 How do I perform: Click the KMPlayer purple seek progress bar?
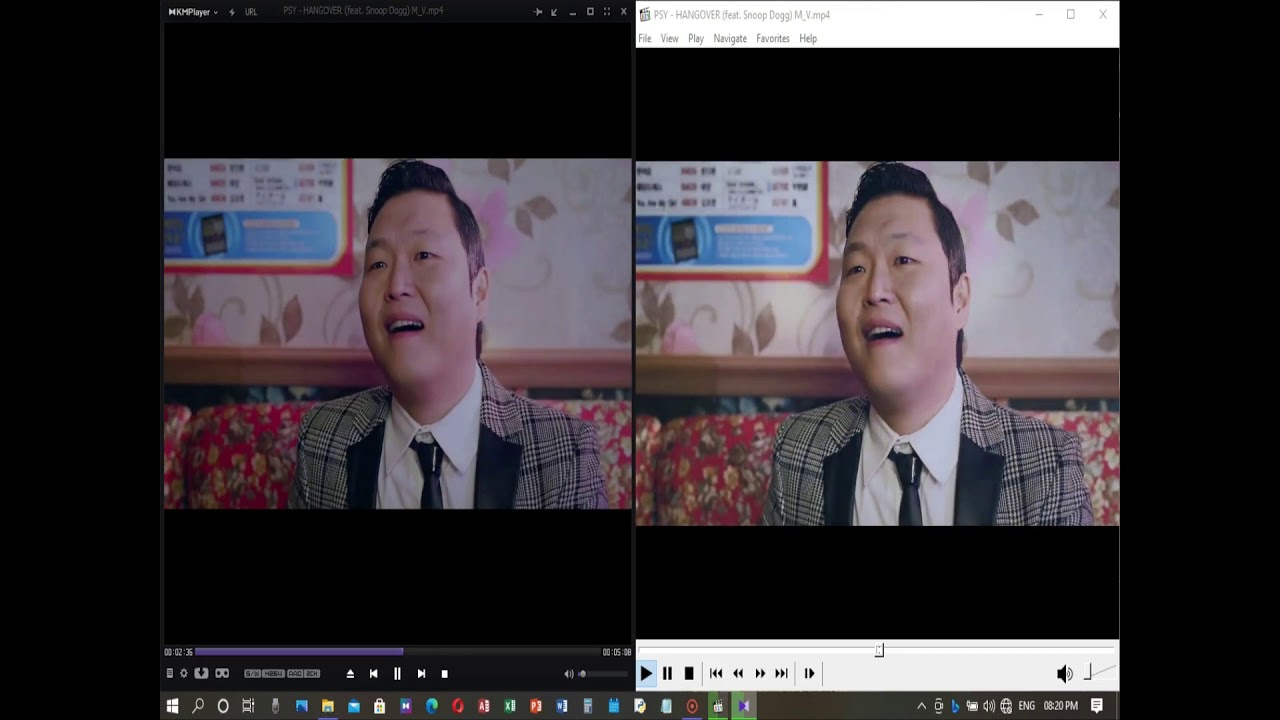[x=299, y=652]
